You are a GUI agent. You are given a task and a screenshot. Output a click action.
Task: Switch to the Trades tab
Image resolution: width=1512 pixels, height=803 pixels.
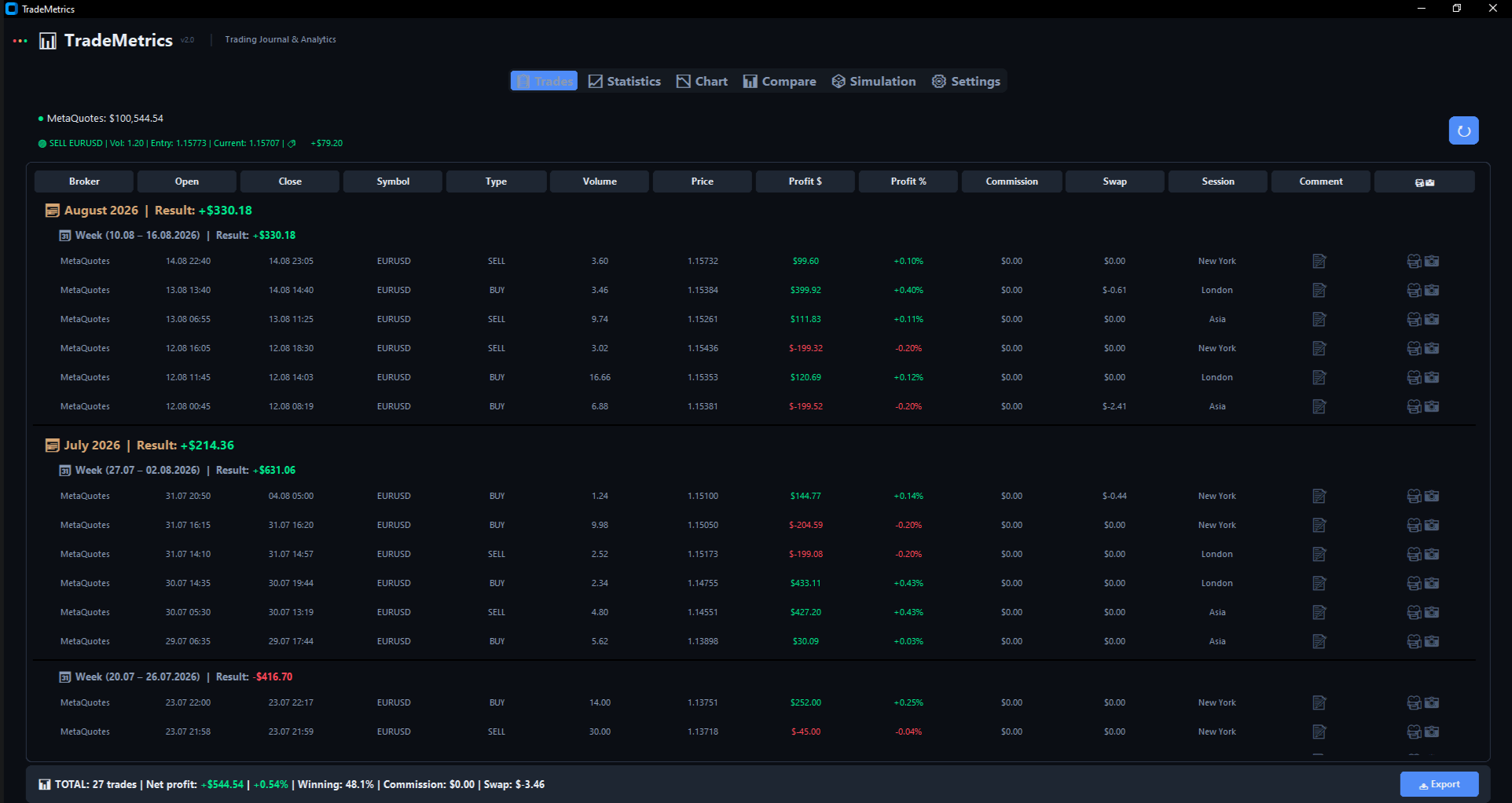(544, 81)
